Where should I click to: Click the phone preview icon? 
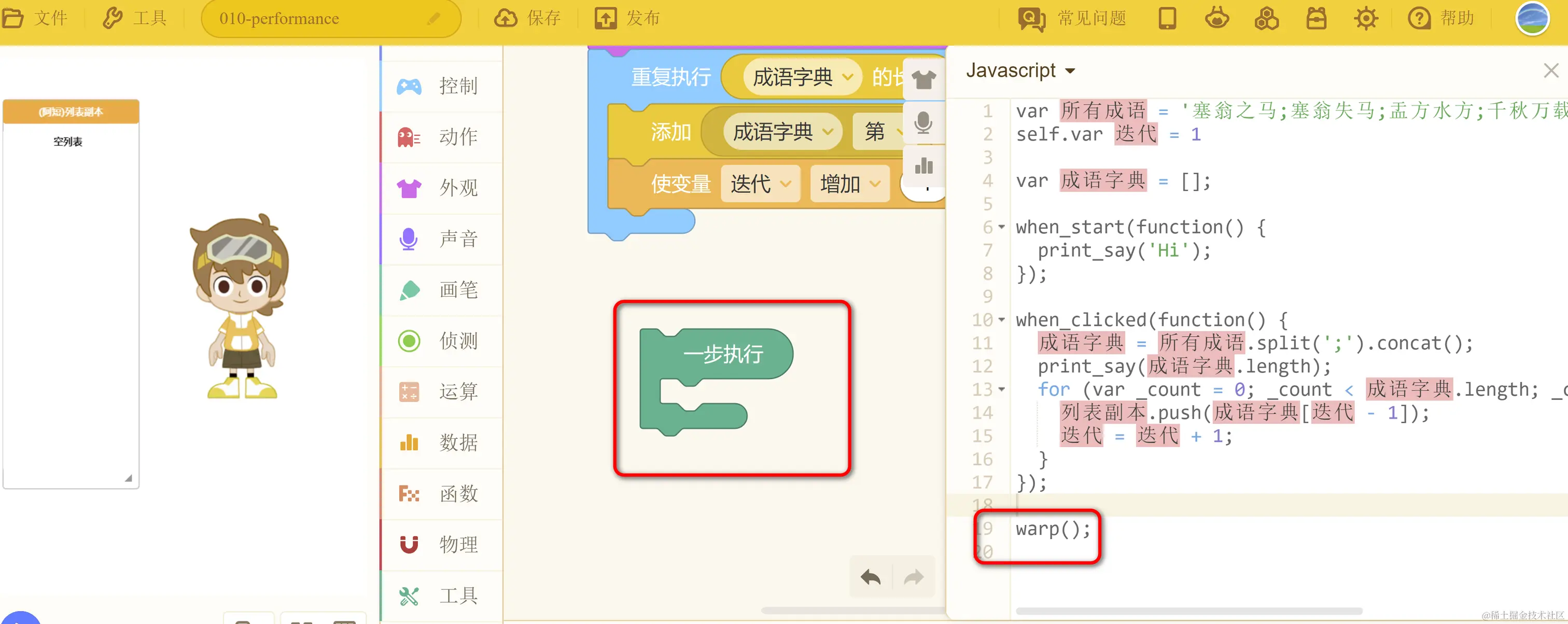[x=1167, y=18]
